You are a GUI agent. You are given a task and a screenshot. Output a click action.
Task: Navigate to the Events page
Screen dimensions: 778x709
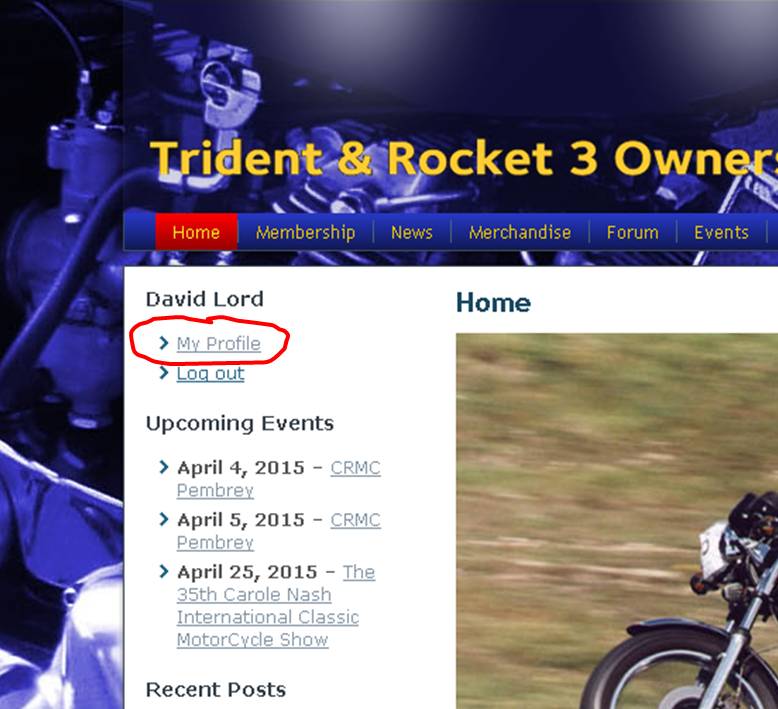(x=721, y=232)
